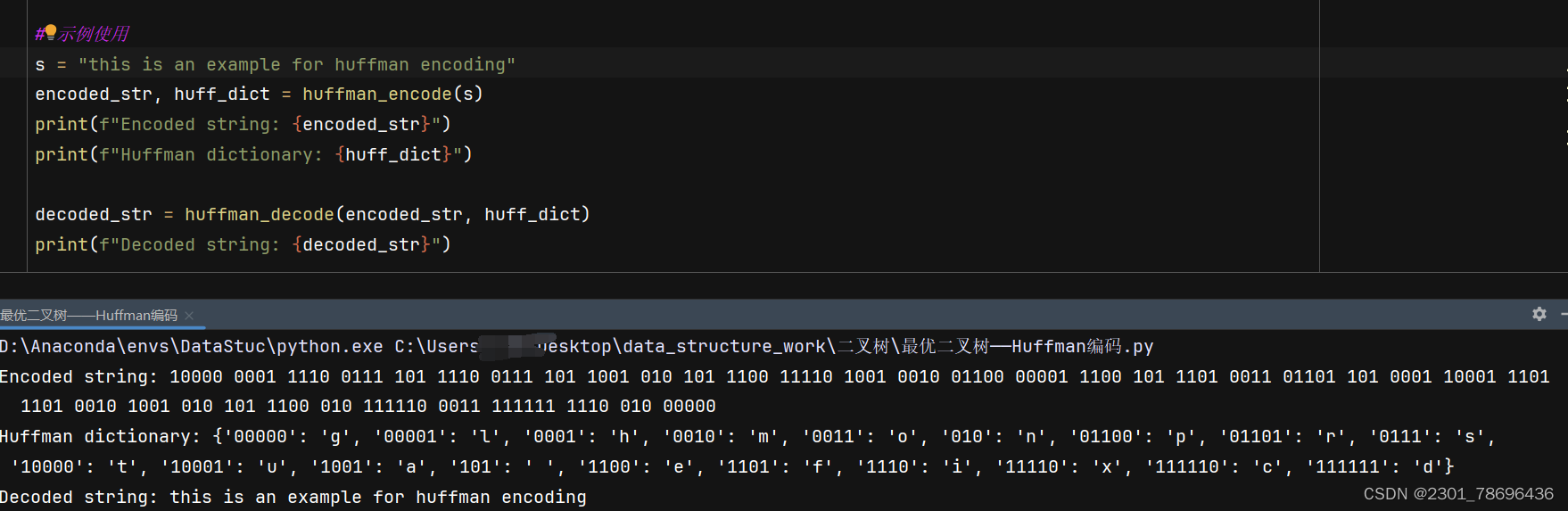Click the 示例使用 comment line
This screenshot has height=511, width=1568.
82,34
